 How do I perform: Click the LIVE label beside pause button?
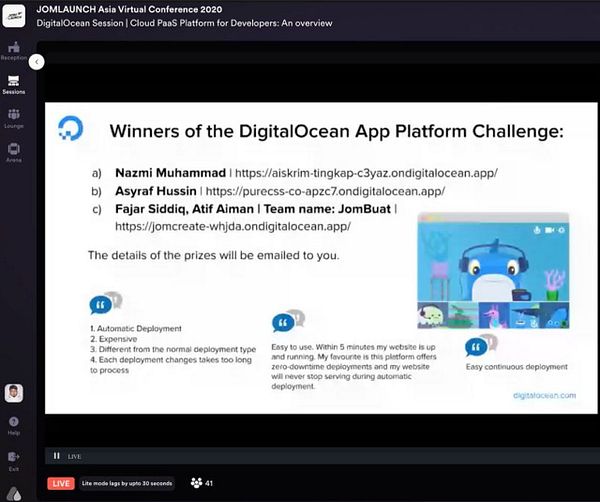coord(74,456)
